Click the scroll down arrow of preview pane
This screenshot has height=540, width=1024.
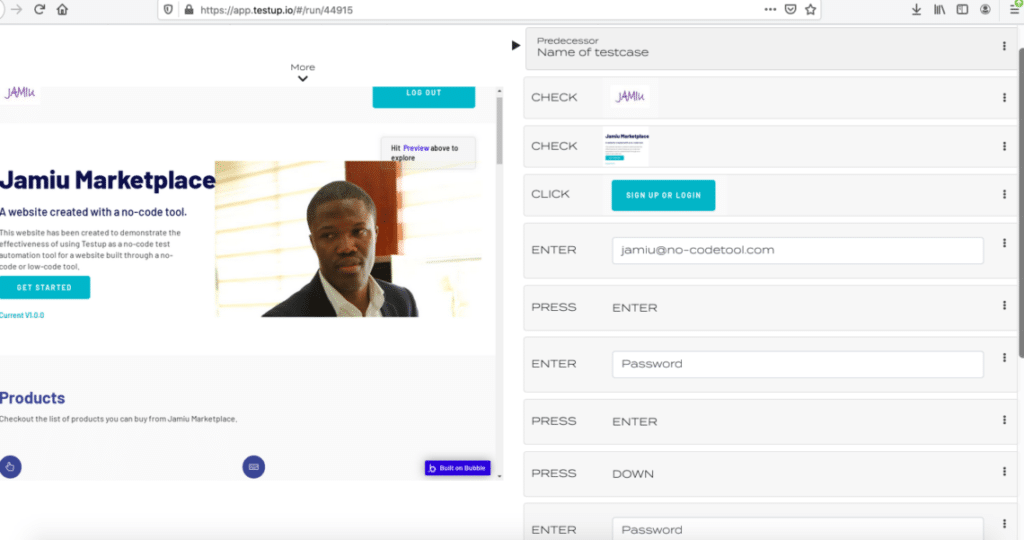(x=500, y=476)
